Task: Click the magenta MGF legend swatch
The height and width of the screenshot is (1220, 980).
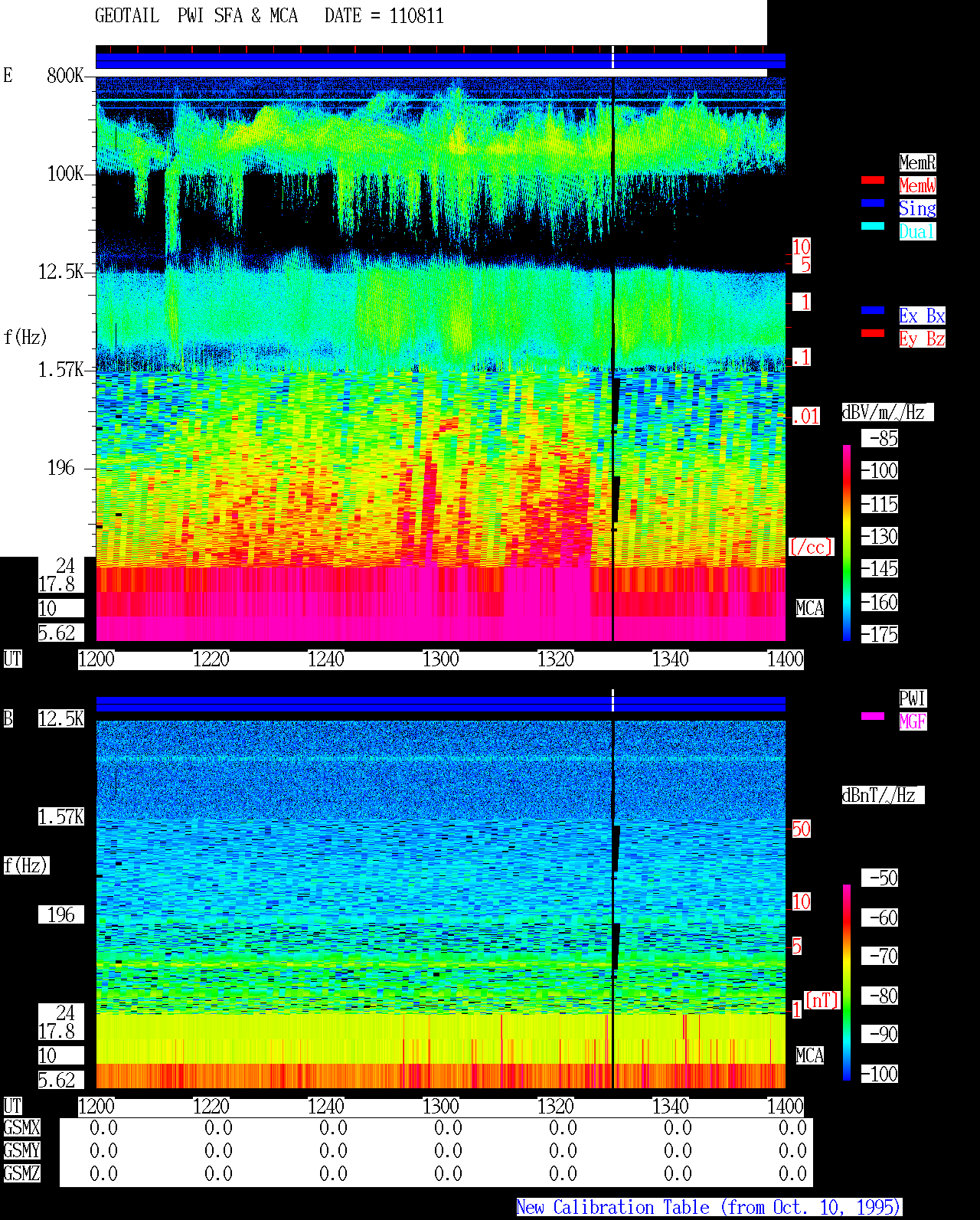Action: coord(873,716)
